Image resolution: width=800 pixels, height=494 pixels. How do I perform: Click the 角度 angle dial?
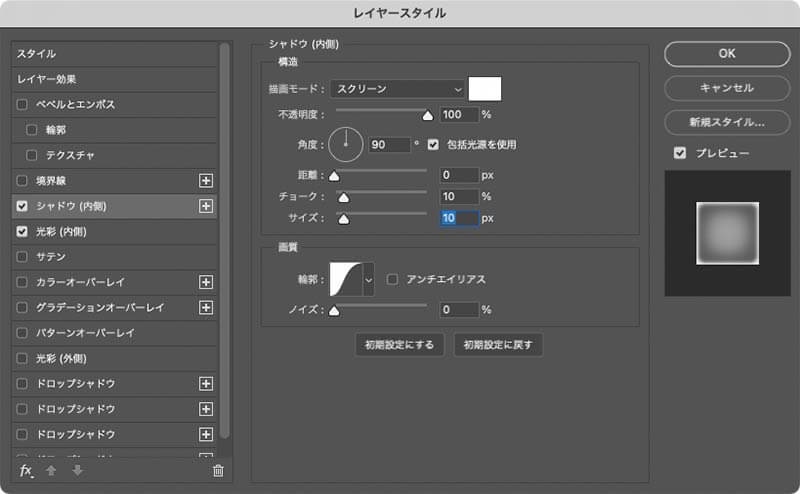click(x=345, y=144)
